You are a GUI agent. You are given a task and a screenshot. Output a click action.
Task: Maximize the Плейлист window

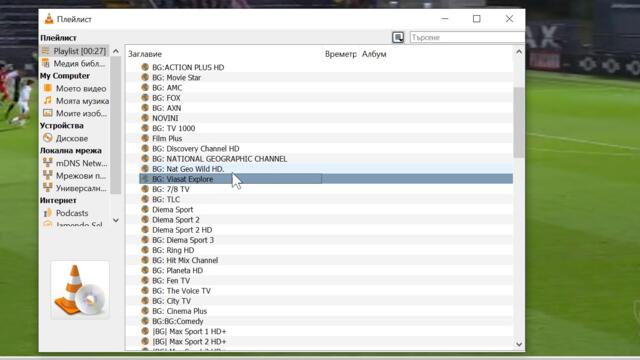click(x=477, y=19)
